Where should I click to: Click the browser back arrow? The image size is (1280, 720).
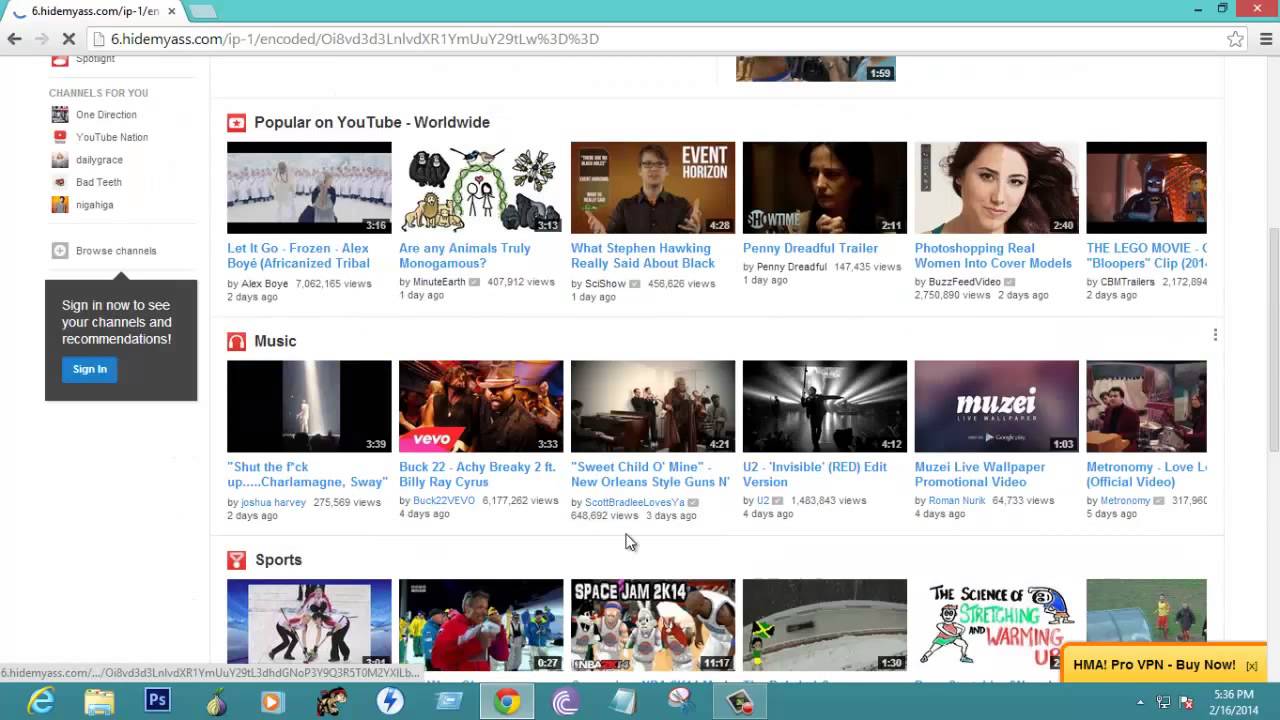pyautogui.click(x=14, y=39)
